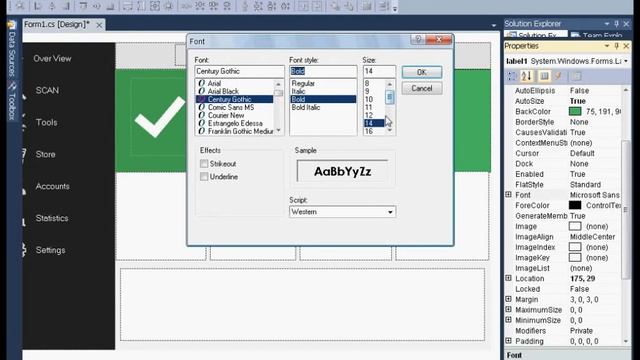Pin the Properties panel
The width and height of the screenshot is (640, 360).
(617, 46)
